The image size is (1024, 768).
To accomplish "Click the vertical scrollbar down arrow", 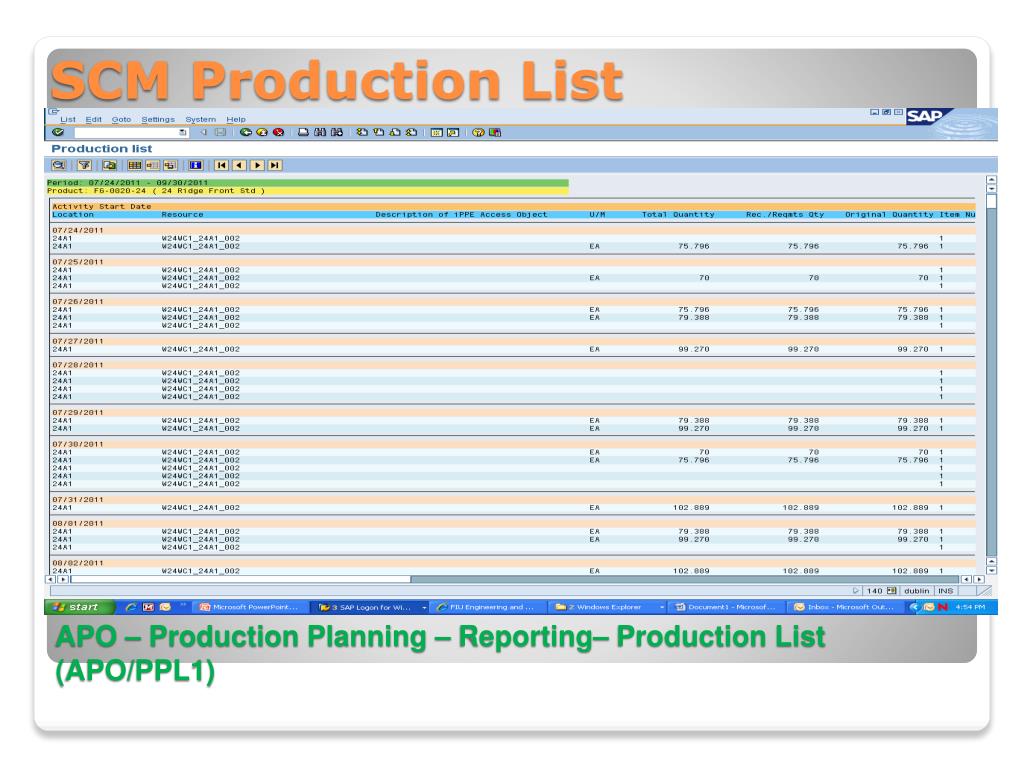I will 991,570.
